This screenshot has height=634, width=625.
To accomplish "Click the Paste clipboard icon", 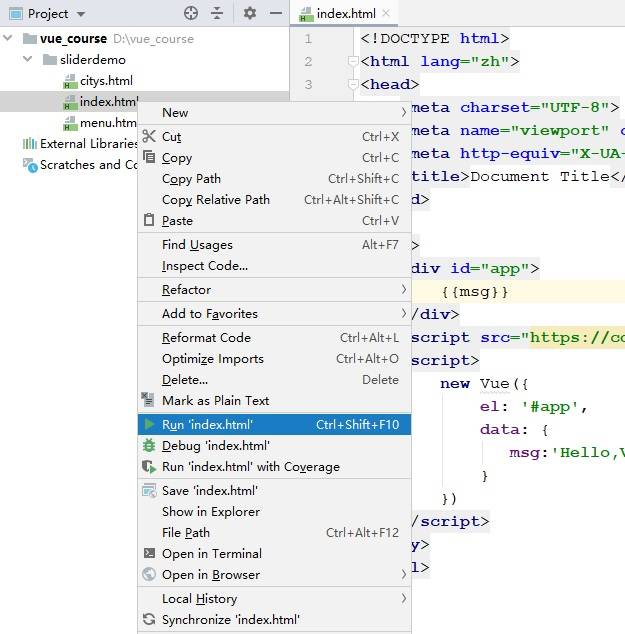I will pos(149,220).
